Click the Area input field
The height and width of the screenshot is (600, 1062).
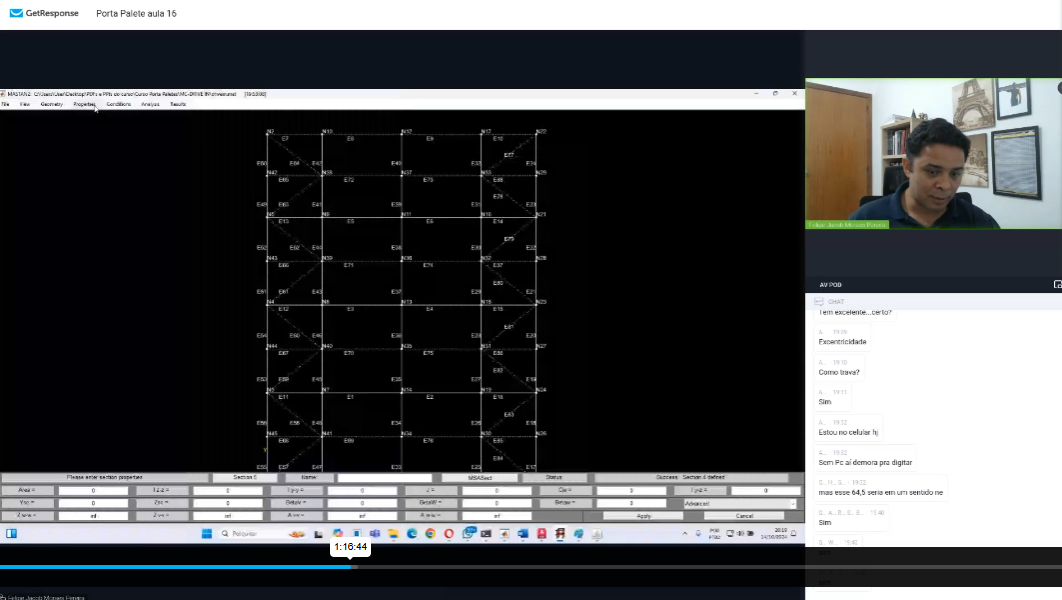point(93,491)
